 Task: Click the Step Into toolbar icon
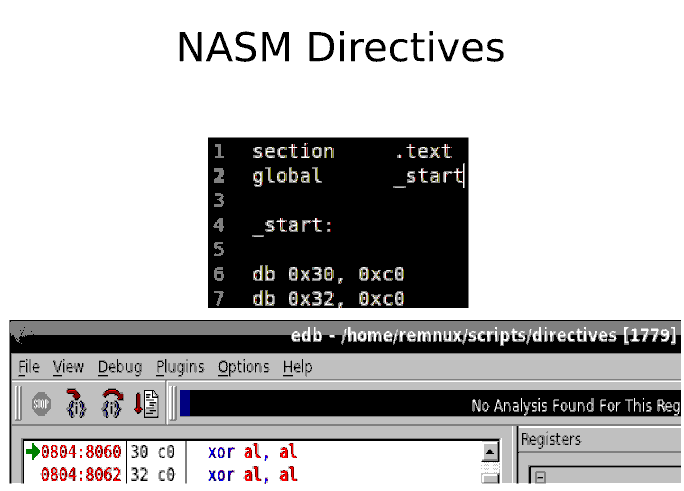point(76,404)
